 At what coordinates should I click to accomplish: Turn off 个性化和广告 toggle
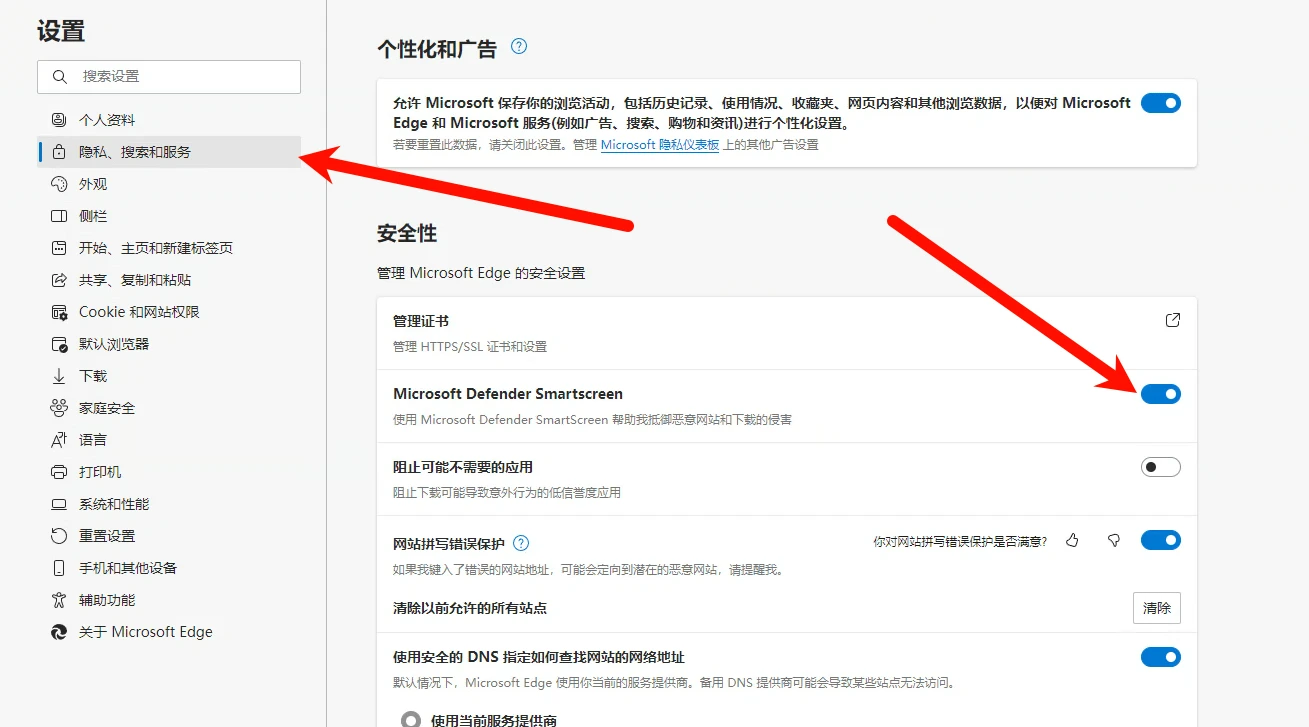tap(1160, 103)
